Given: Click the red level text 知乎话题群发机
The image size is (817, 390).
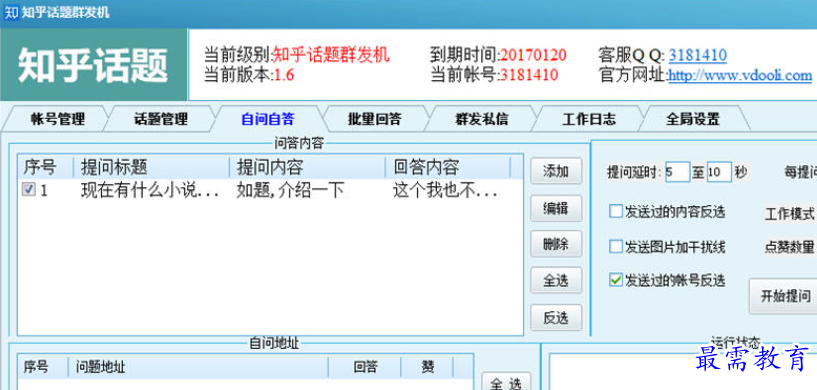Looking at the screenshot, I should coord(331,54).
